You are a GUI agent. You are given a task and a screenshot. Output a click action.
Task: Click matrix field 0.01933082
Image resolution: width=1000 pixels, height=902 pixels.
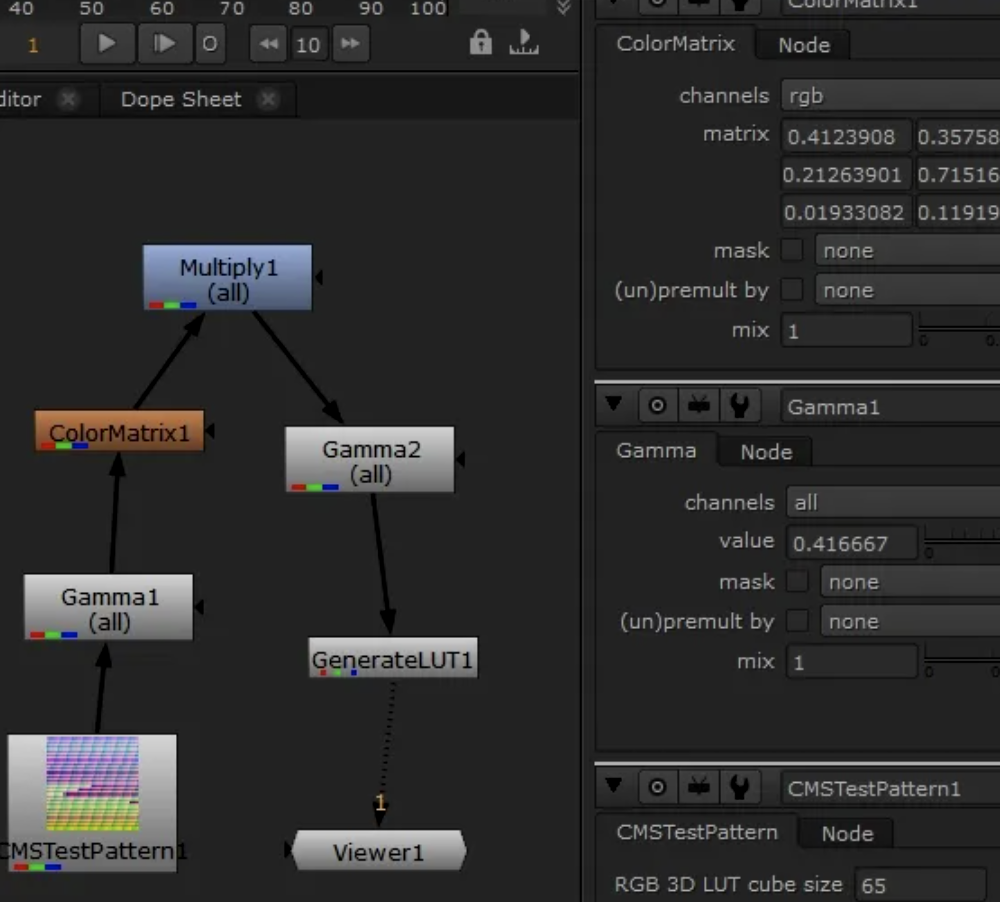tap(846, 212)
